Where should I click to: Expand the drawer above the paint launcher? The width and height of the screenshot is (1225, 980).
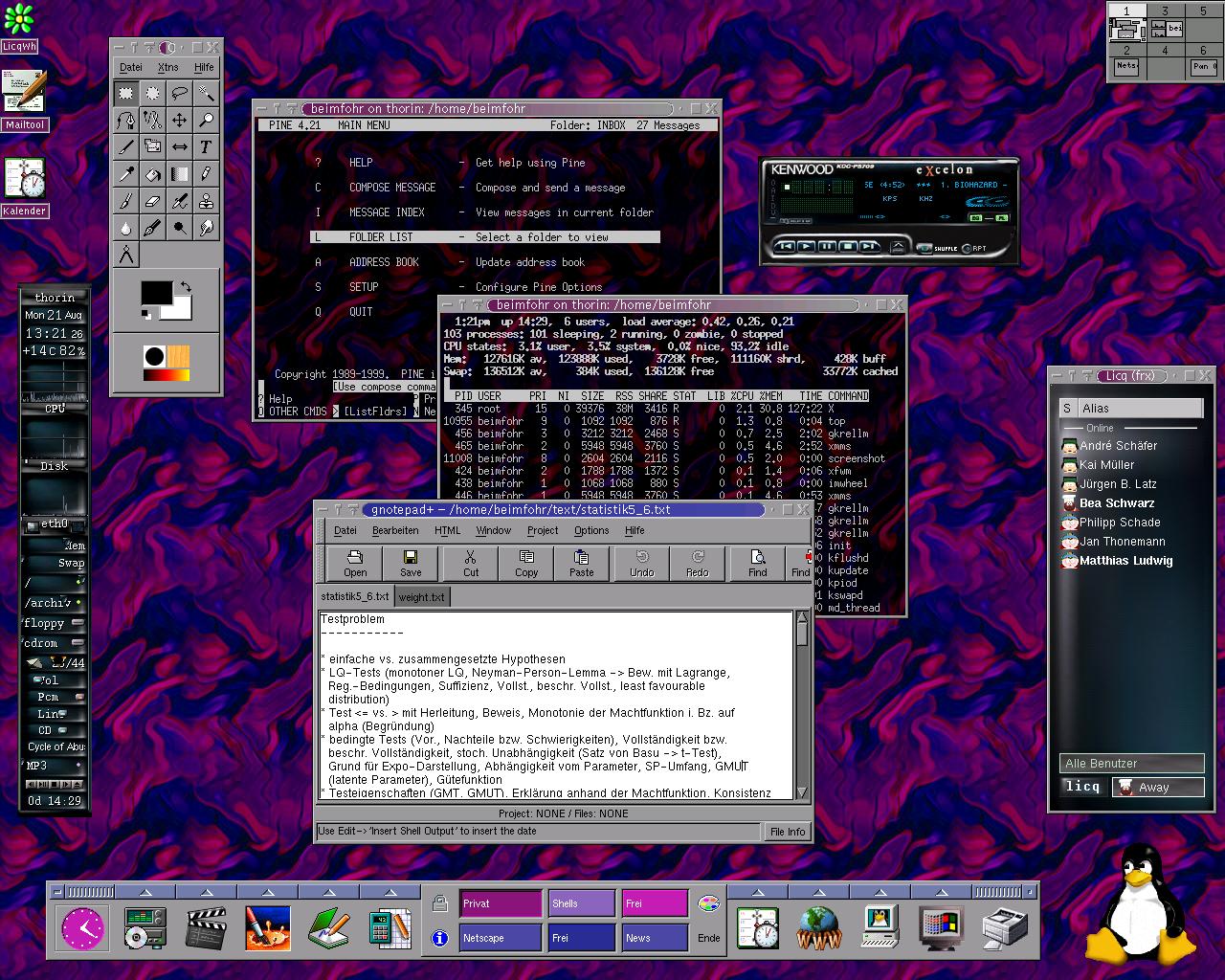click(267, 892)
